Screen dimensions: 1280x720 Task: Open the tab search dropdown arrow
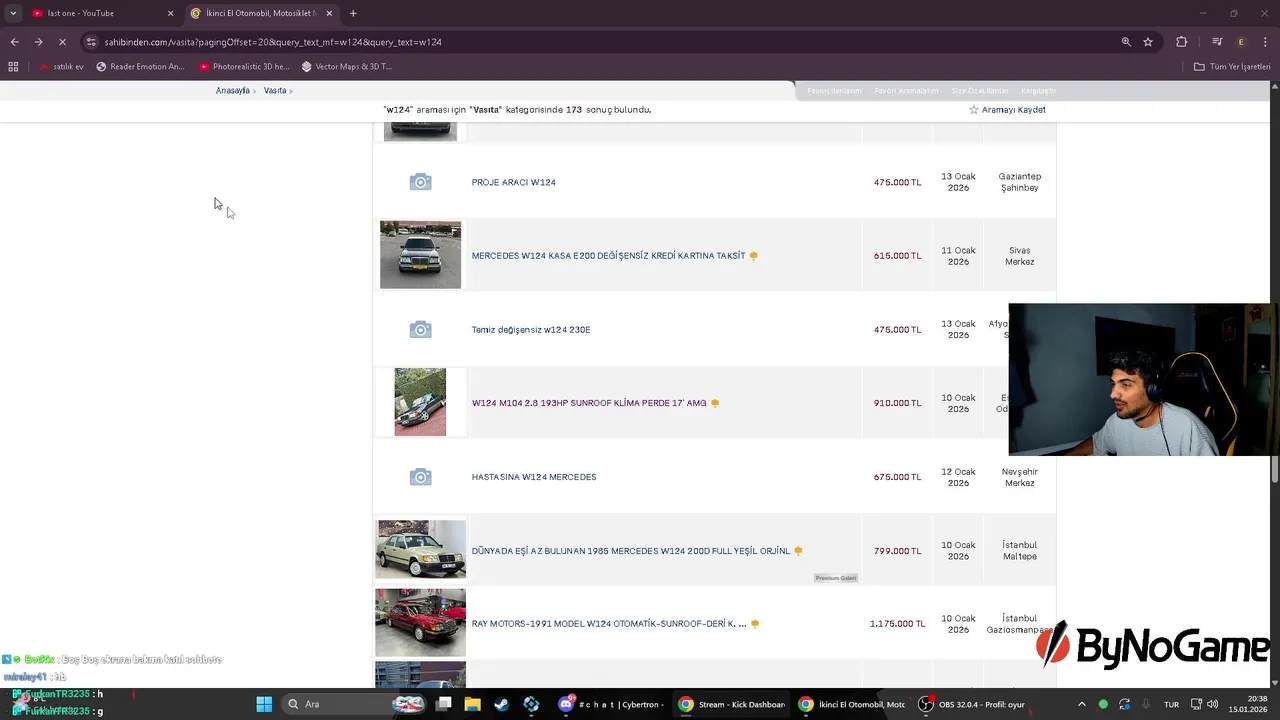pyautogui.click(x=13, y=13)
